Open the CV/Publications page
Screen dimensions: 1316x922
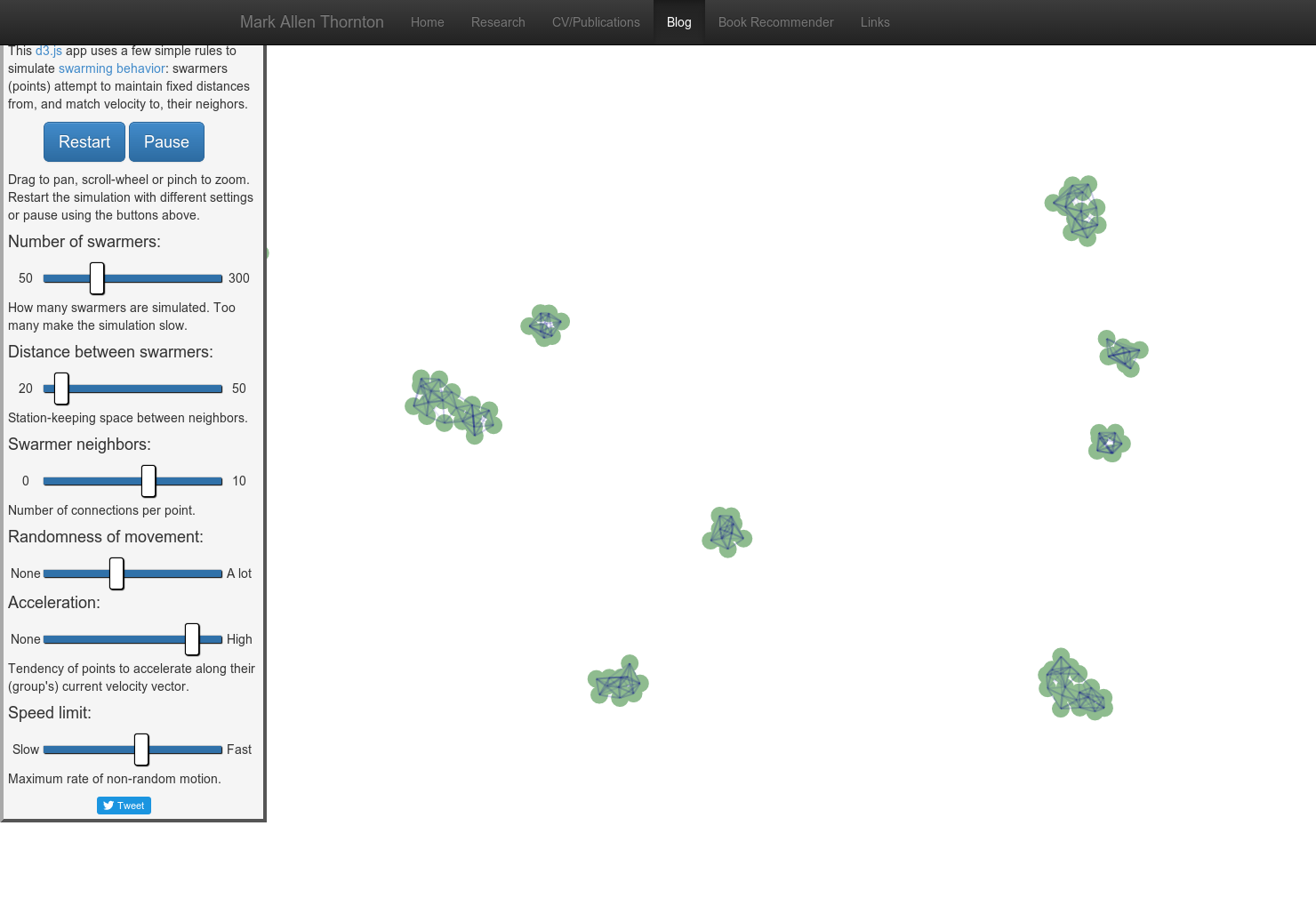pos(596,22)
